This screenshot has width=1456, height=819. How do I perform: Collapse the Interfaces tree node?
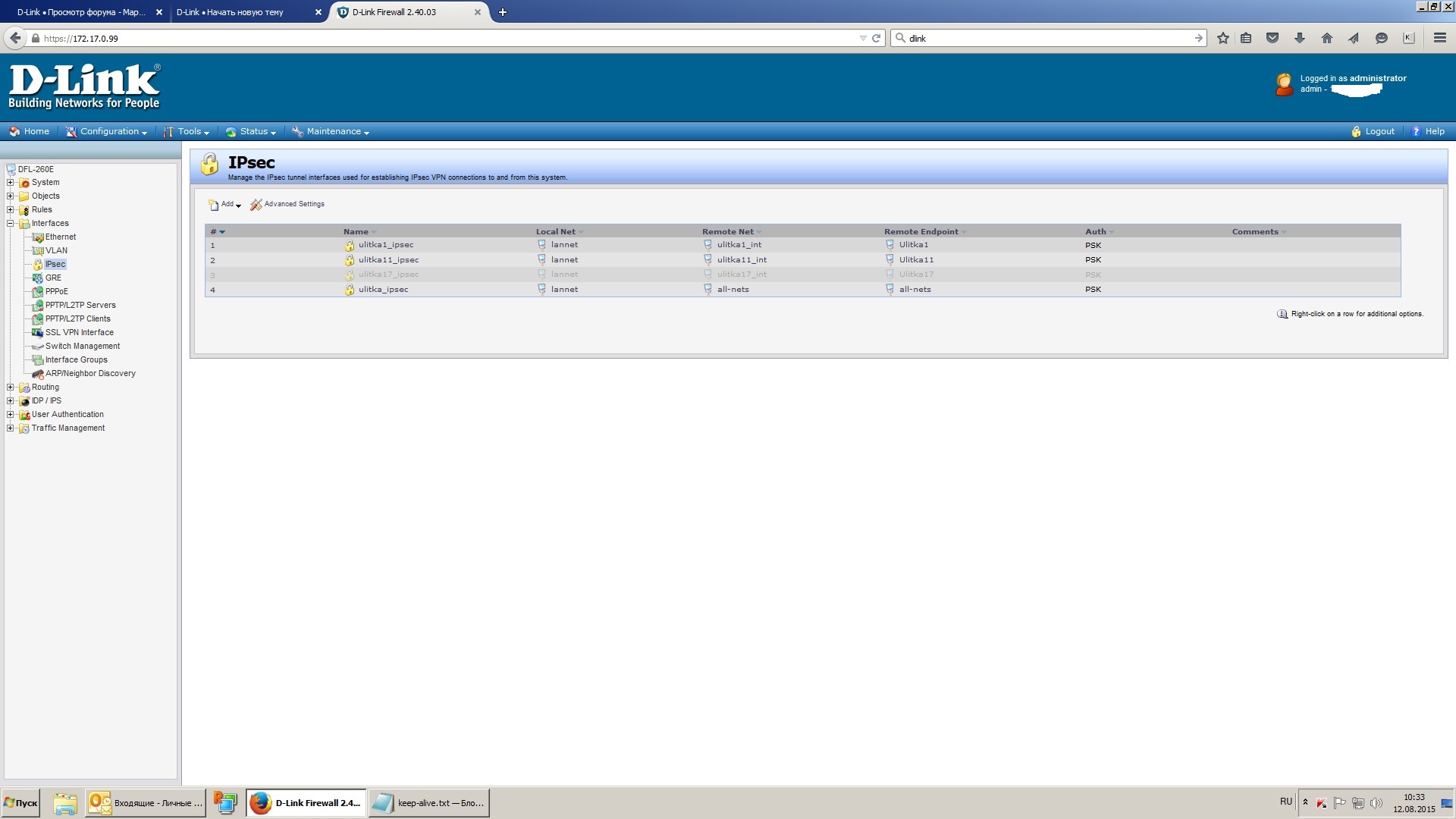point(11,224)
